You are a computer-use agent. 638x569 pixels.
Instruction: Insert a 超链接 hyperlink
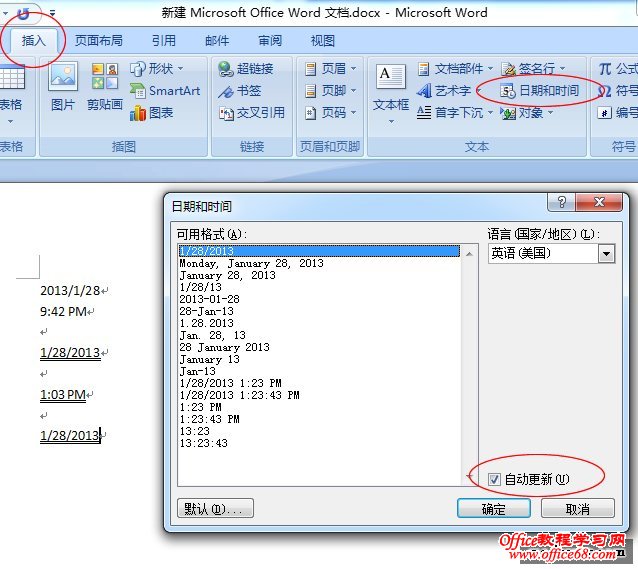tap(245, 68)
